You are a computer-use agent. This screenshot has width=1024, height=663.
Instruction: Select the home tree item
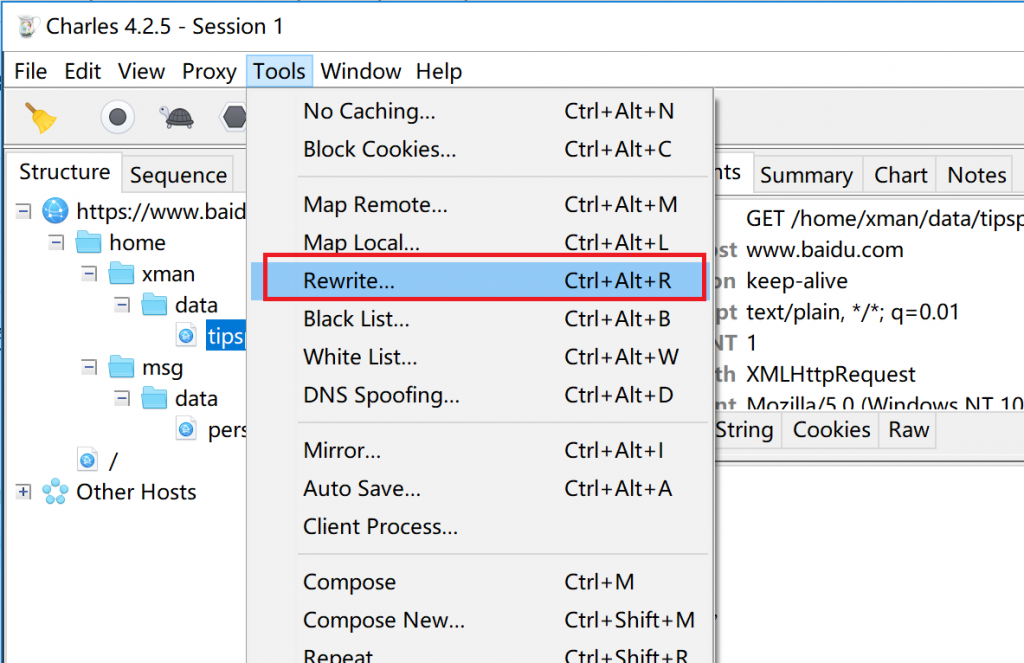tap(137, 242)
